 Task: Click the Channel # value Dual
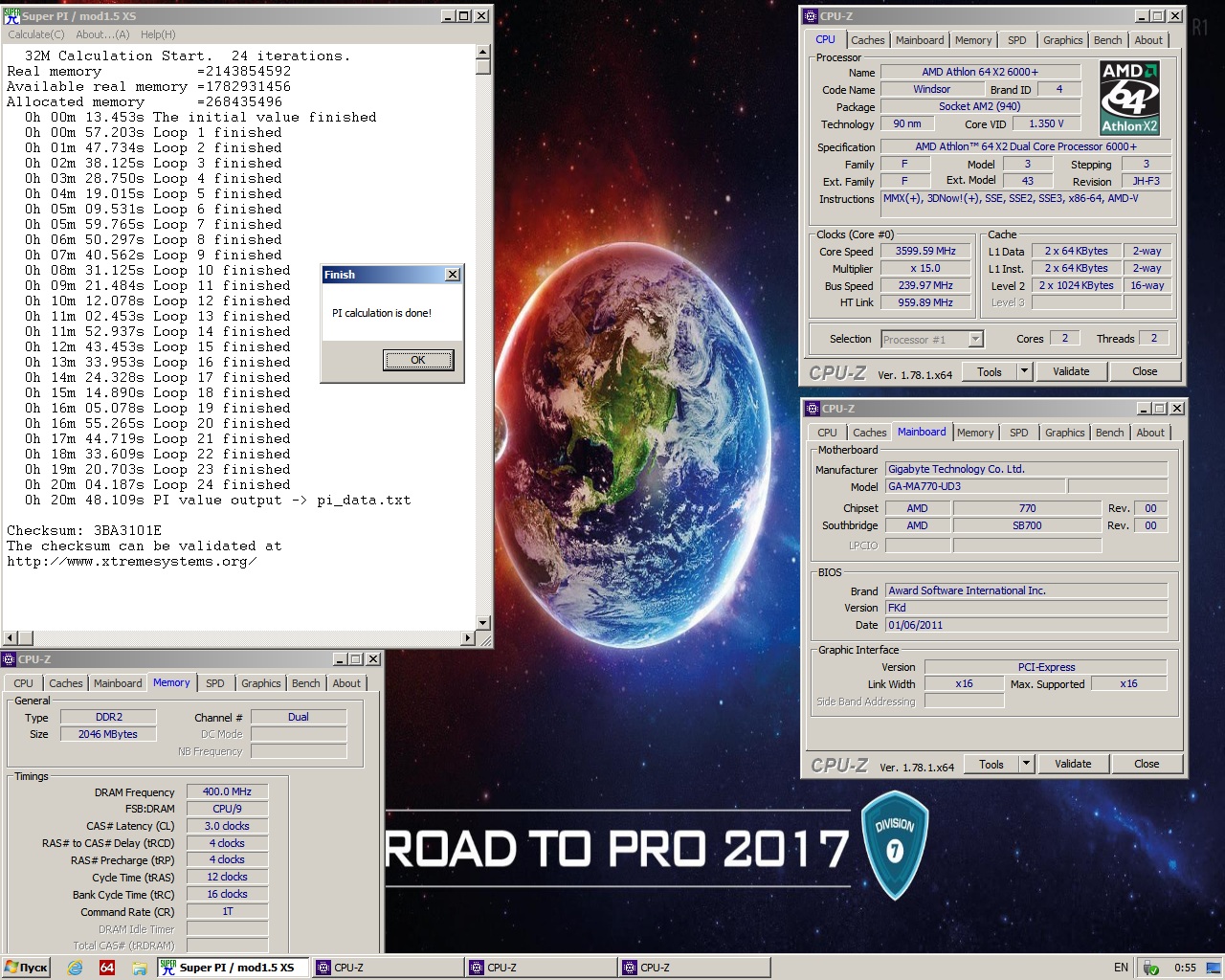click(x=299, y=717)
